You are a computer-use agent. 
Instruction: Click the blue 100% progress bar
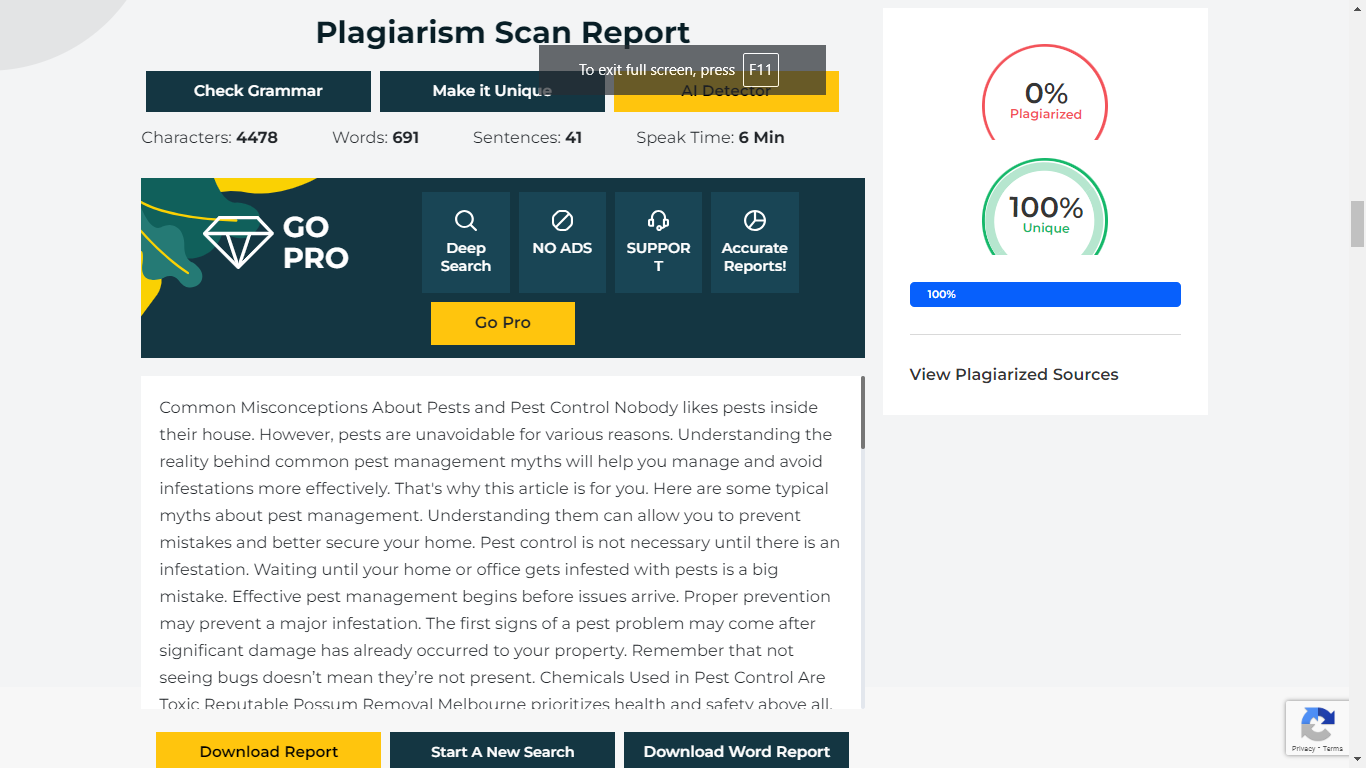click(x=1045, y=294)
